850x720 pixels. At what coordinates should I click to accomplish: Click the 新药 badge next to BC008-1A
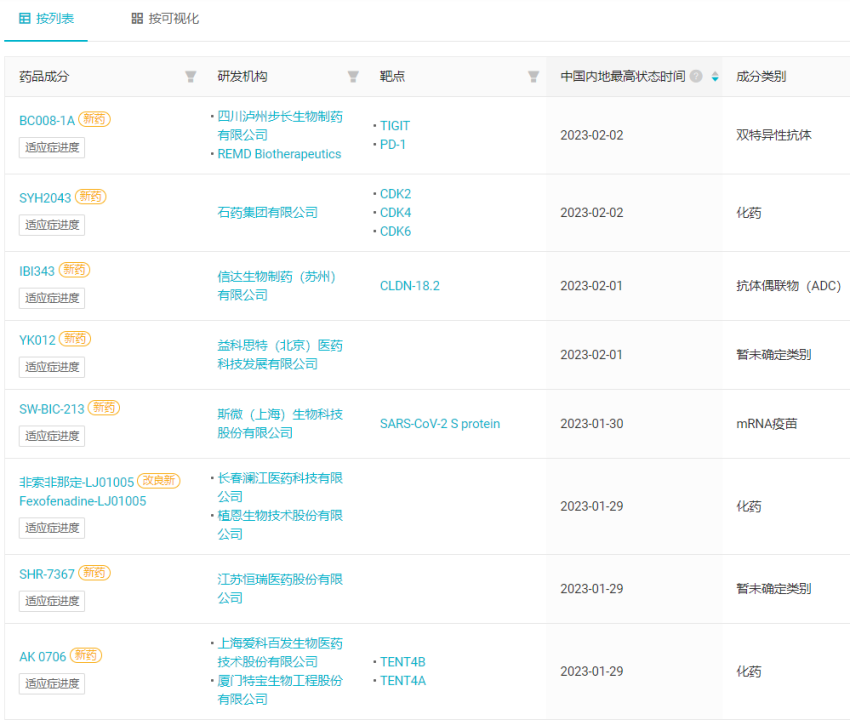tap(95, 119)
